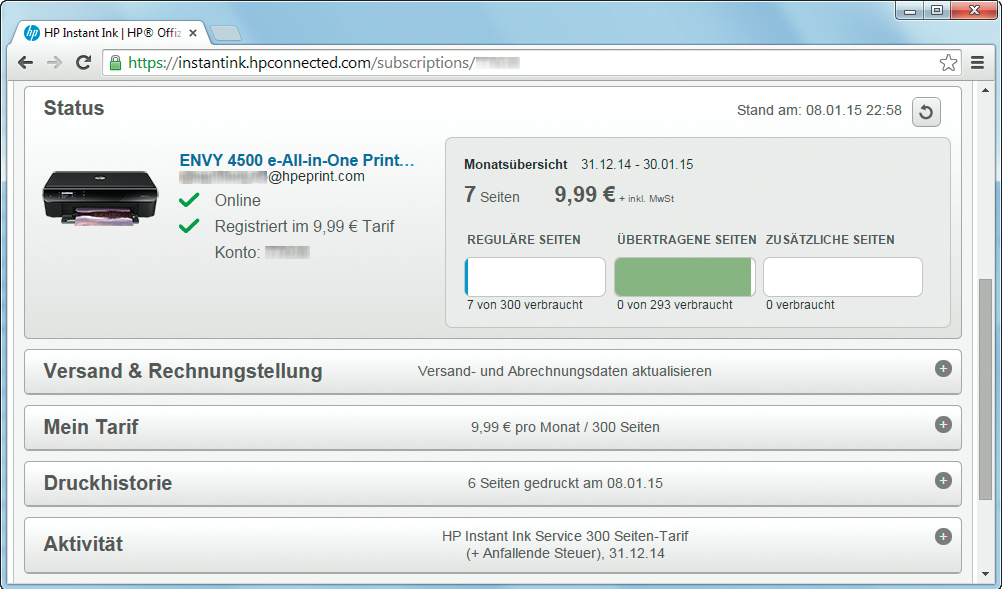Reload the page with the refresh icon
1002x589 pixels.
click(83, 63)
